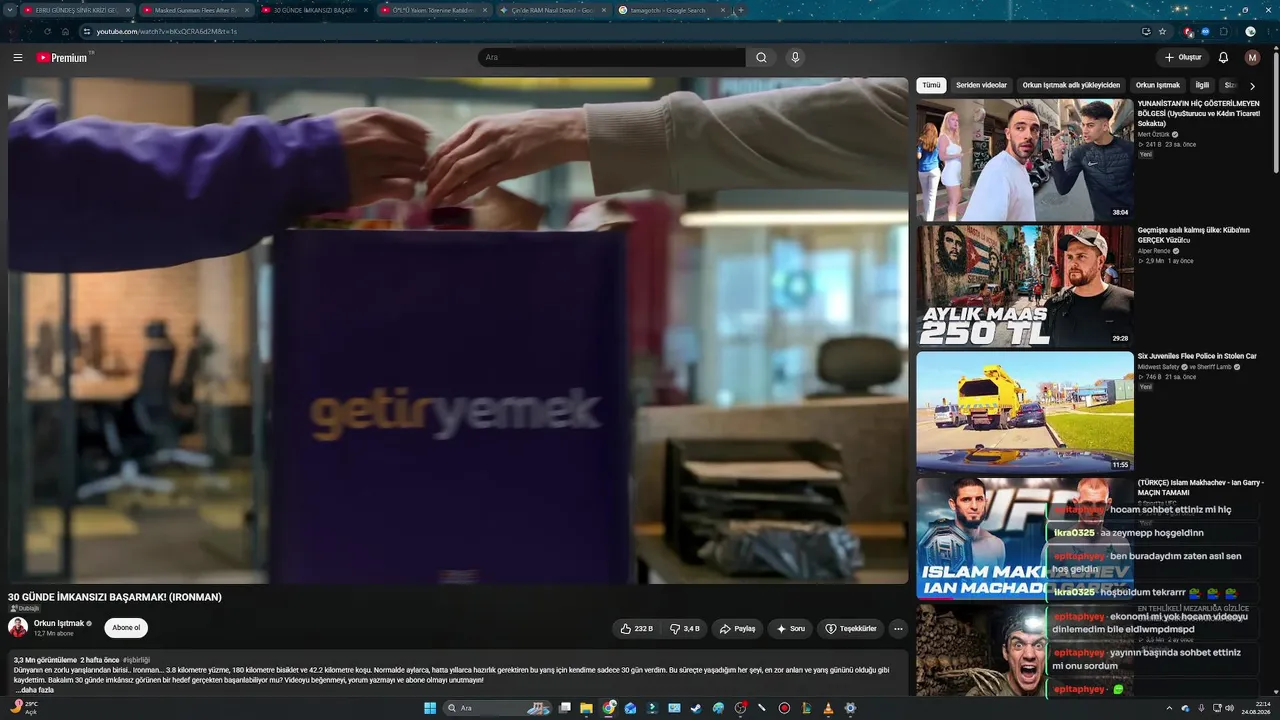Open YouTube notifications bell
1280x720 pixels.
pyautogui.click(x=1223, y=58)
